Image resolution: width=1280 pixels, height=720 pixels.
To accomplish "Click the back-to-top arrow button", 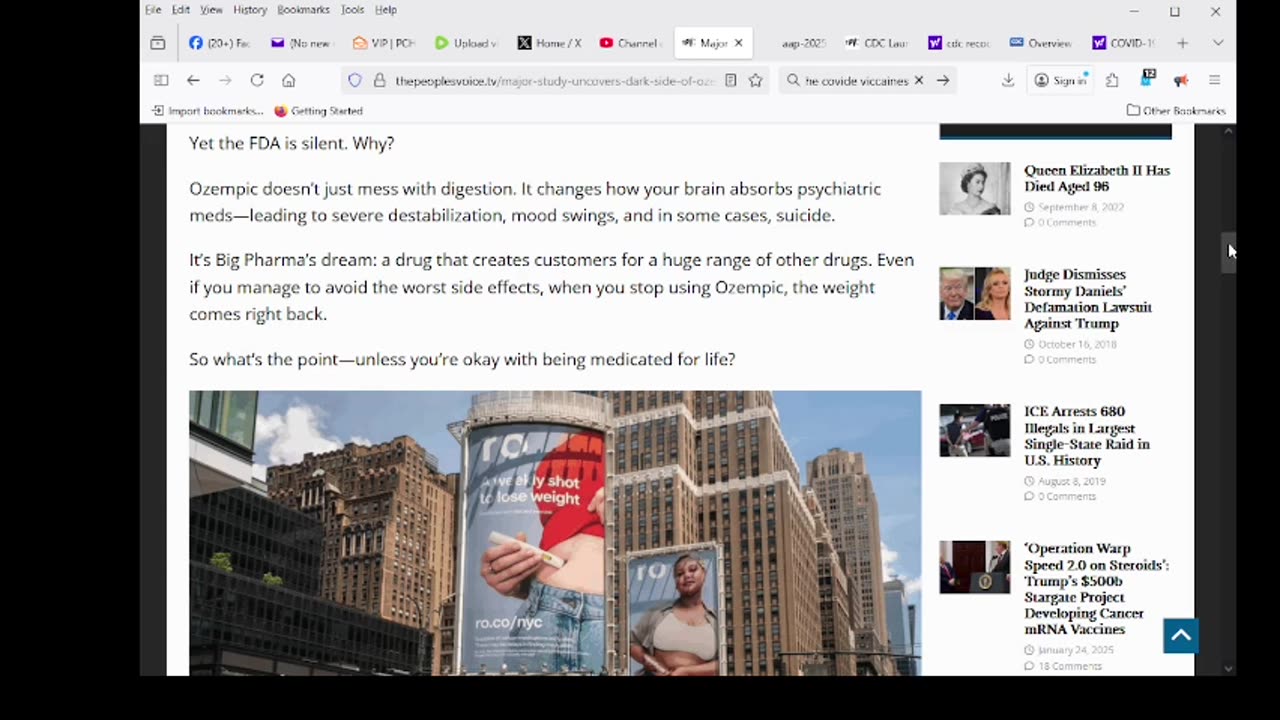I will click(1181, 636).
